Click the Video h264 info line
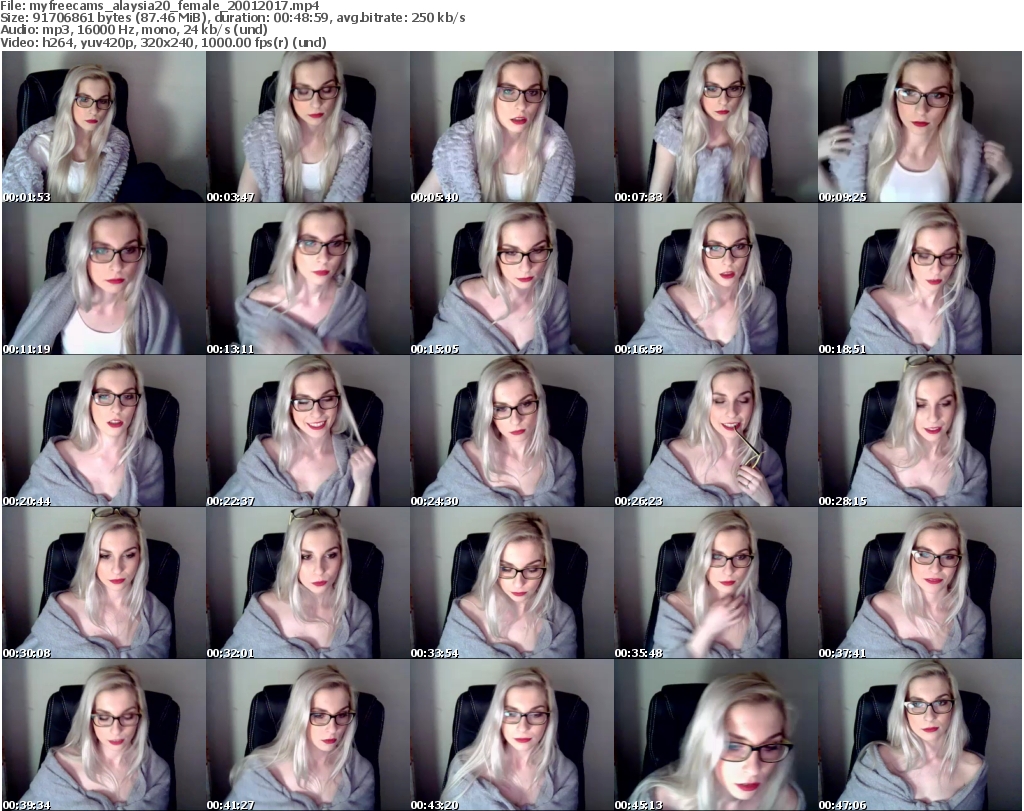The image size is (1024, 811). click(163, 42)
